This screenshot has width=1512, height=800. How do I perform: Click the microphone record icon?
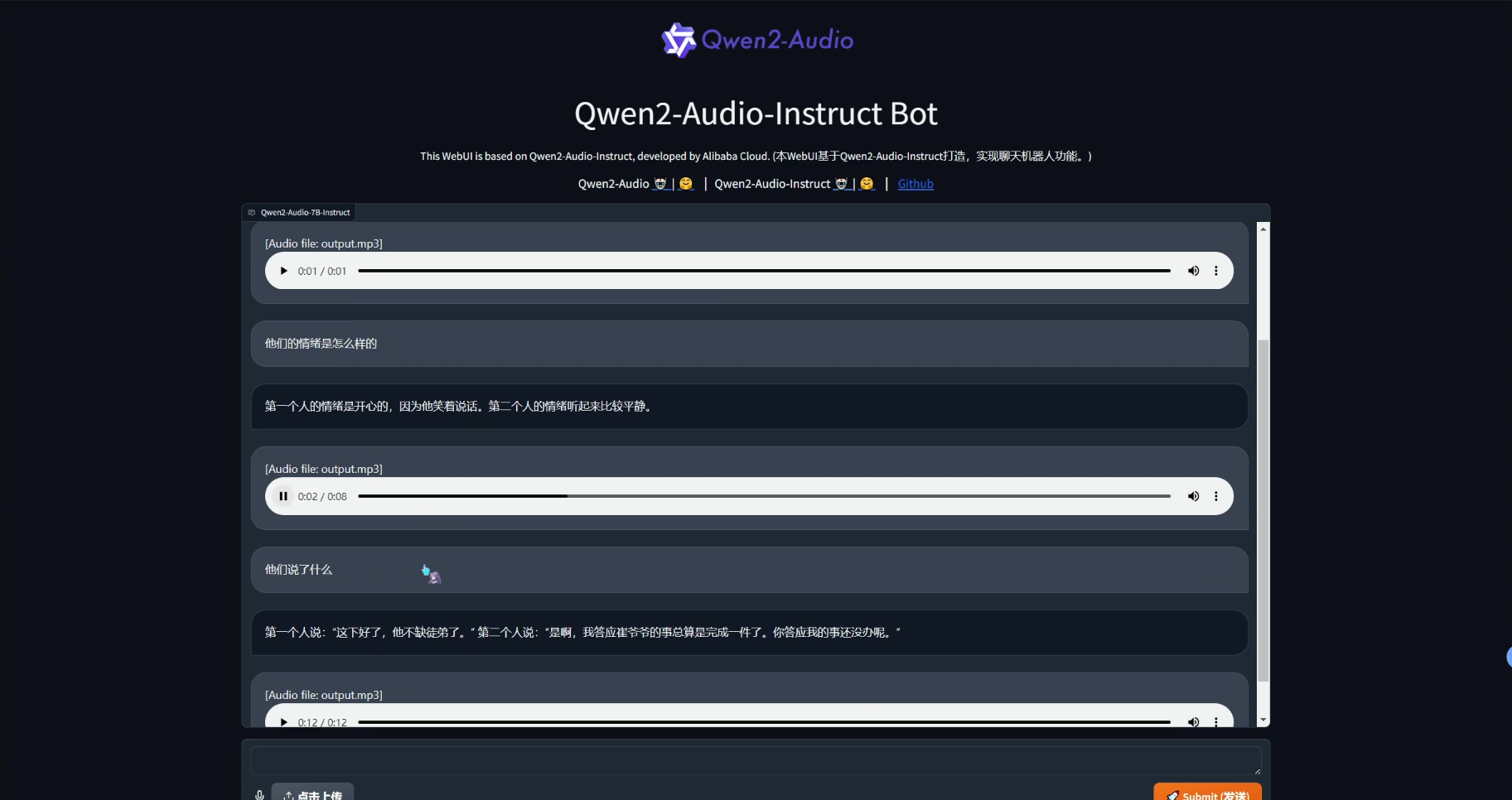[259, 795]
